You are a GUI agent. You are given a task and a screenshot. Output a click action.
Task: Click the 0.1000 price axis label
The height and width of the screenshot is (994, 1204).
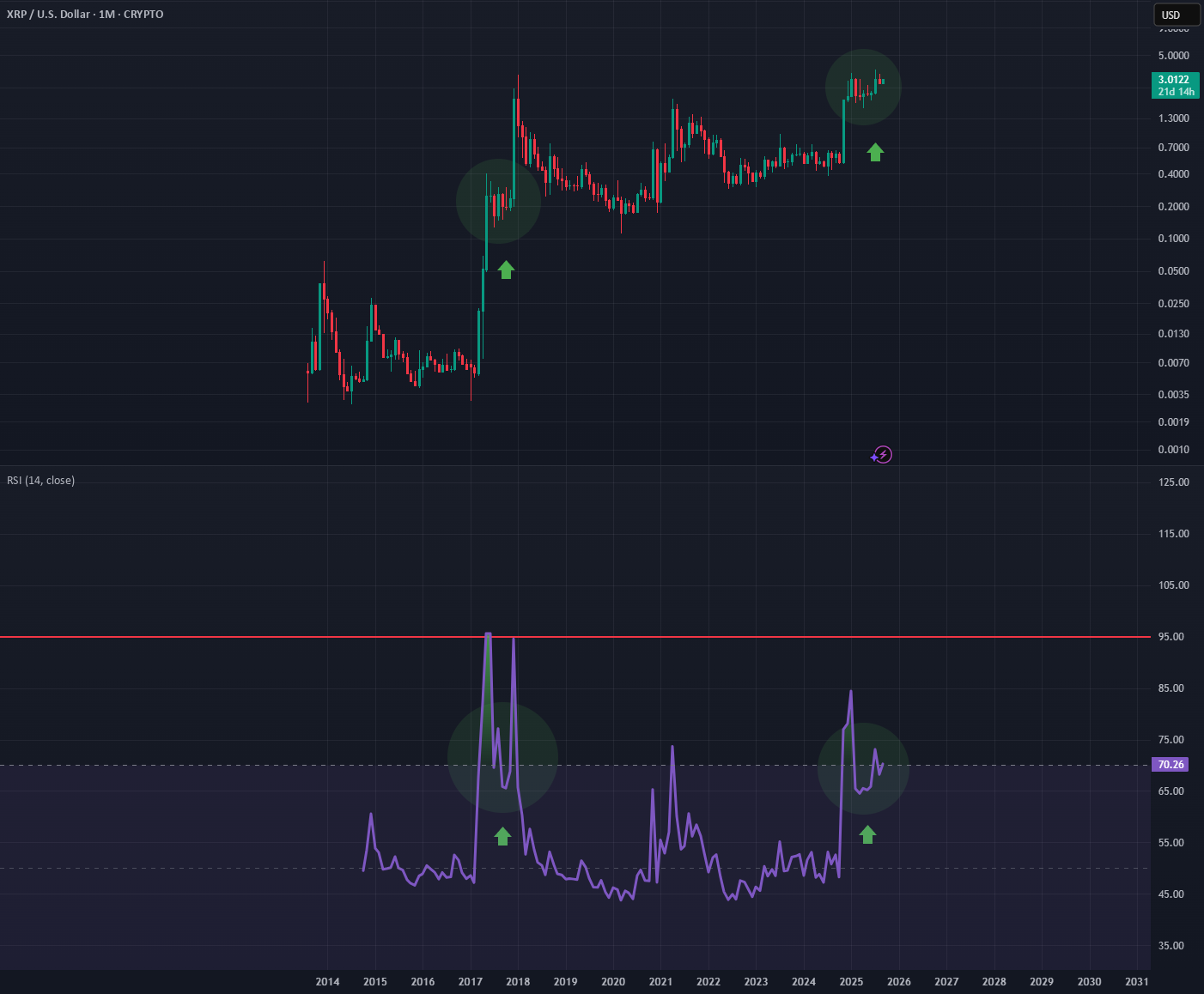point(1174,239)
